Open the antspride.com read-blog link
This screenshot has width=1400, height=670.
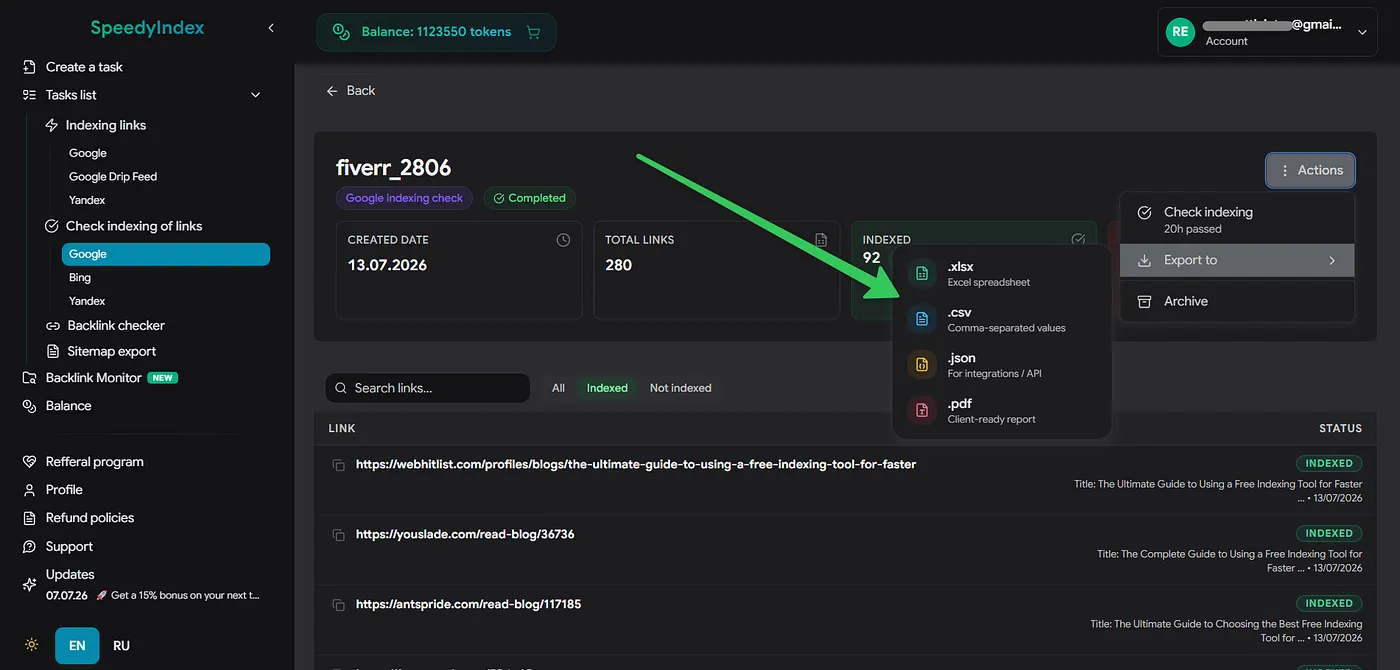click(468, 604)
